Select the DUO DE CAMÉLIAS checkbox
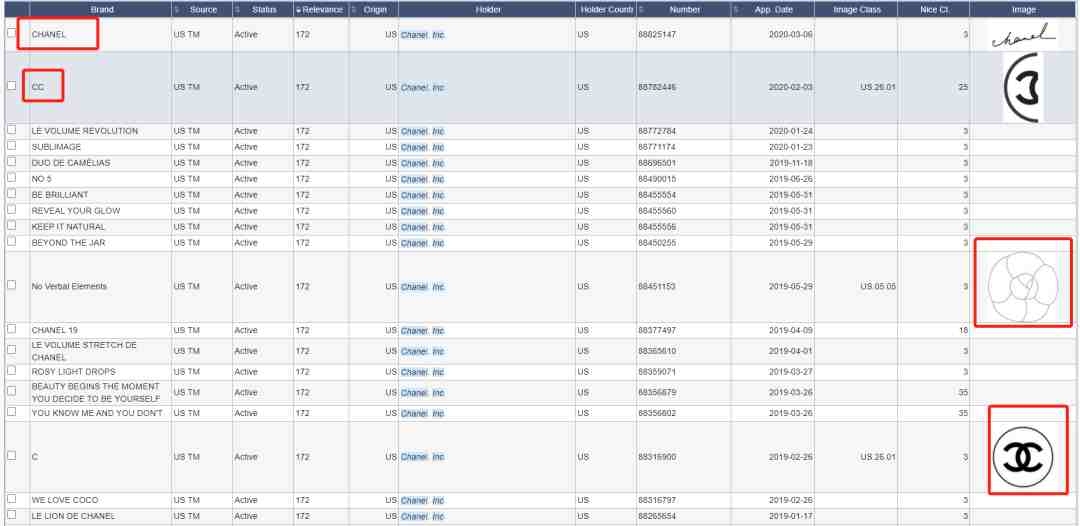Image resolution: width=1080 pixels, height=526 pixels. pos(12,162)
